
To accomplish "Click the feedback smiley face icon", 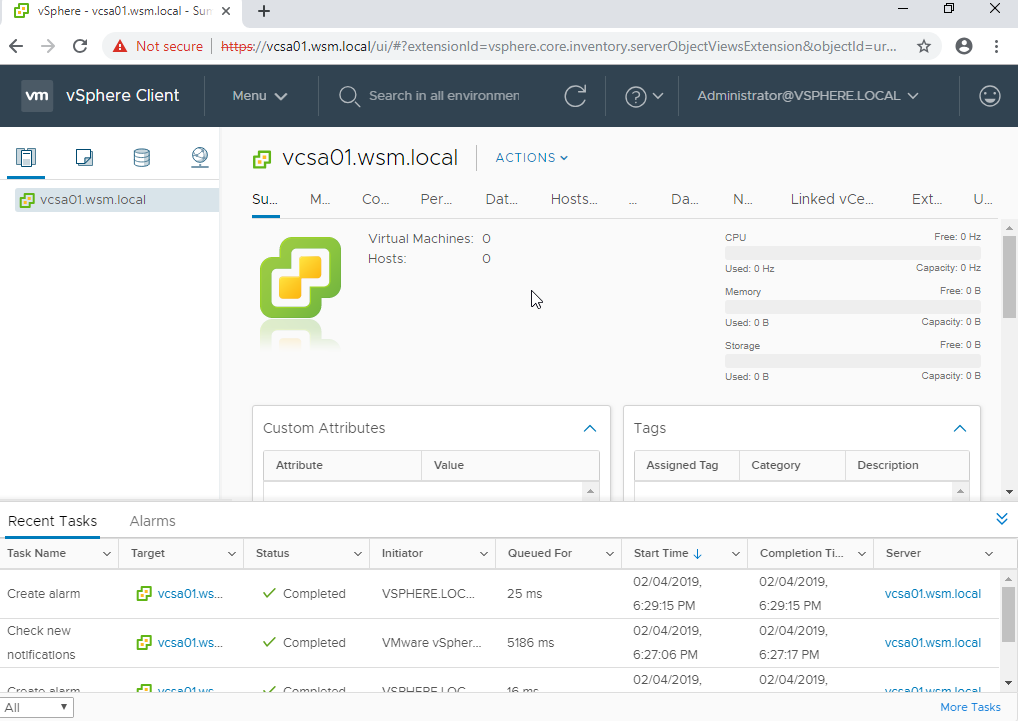I will tap(989, 96).
